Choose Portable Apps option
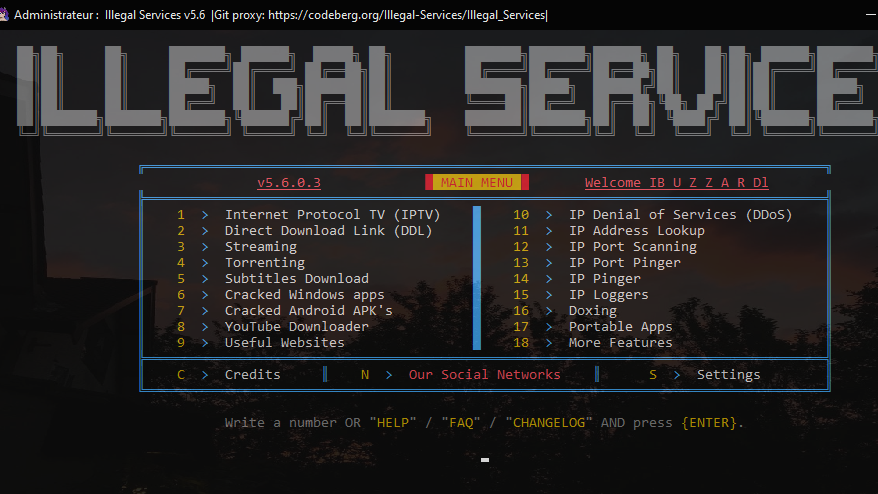878x494 pixels. (x=620, y=327)
